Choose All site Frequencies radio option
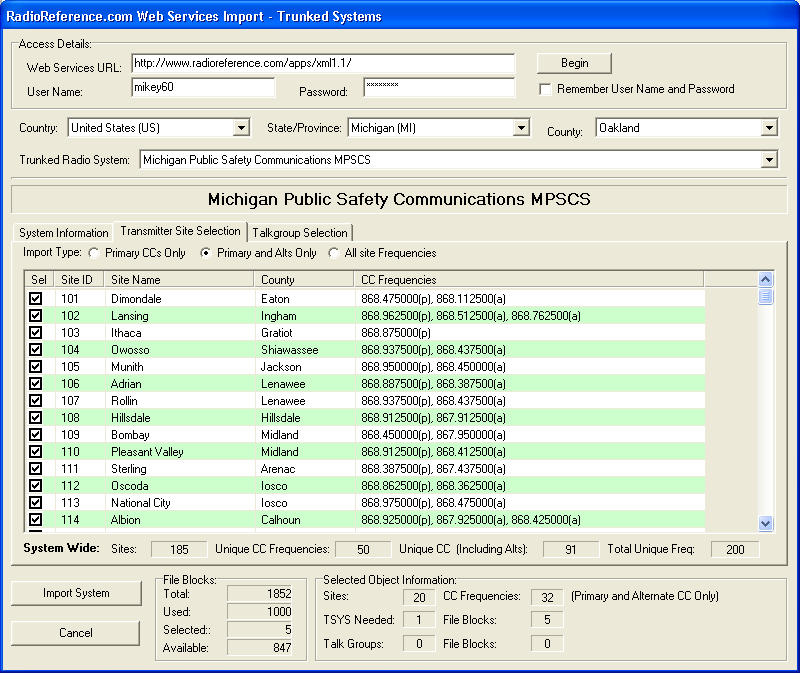This screenshot has width=800, height=673. click(334, 253)
